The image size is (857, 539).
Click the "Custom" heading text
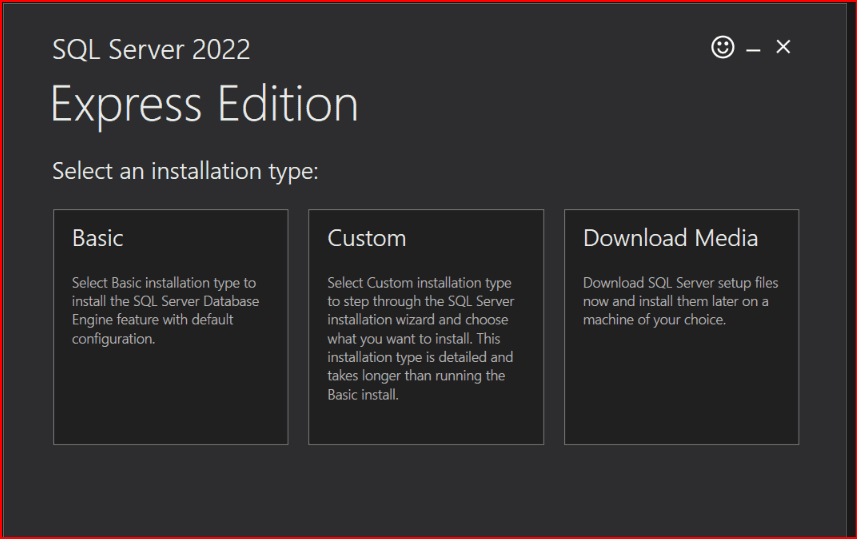(x=366, y=238)
